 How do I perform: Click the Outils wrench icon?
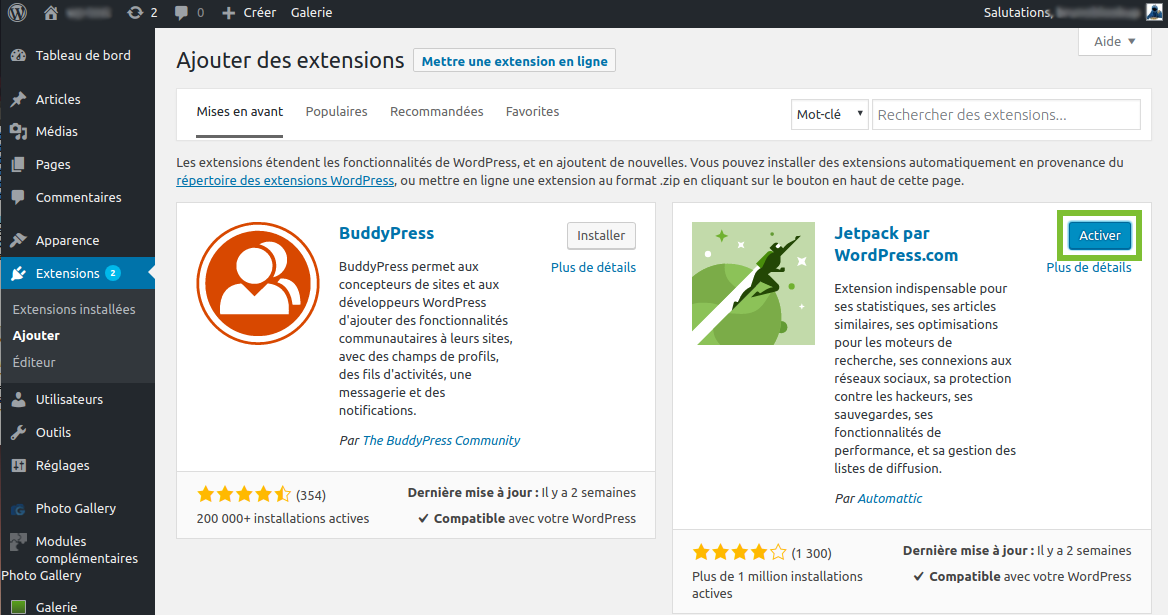[18, 433]
